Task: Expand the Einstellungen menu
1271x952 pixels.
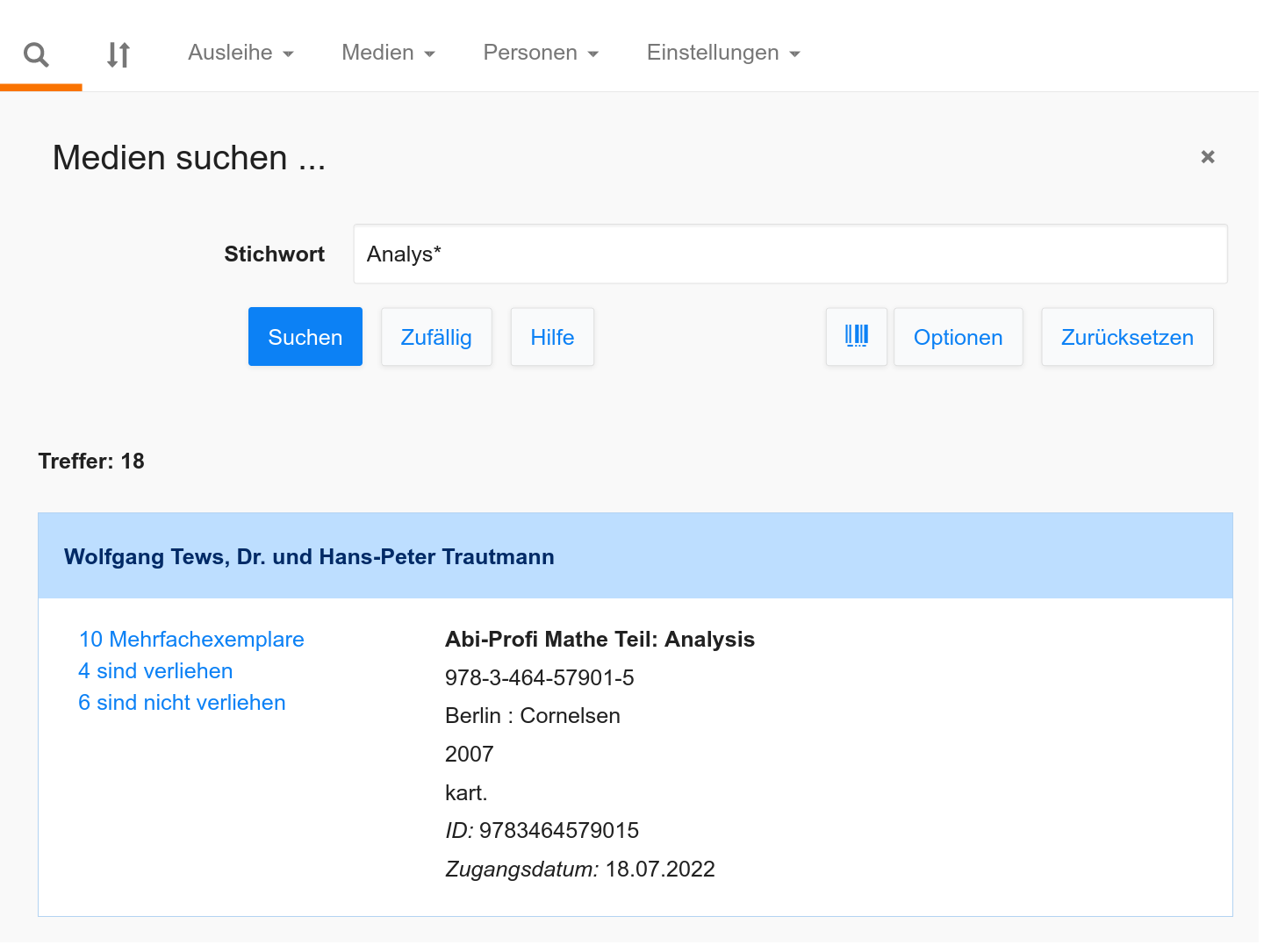Action: (x=723, y=53)
